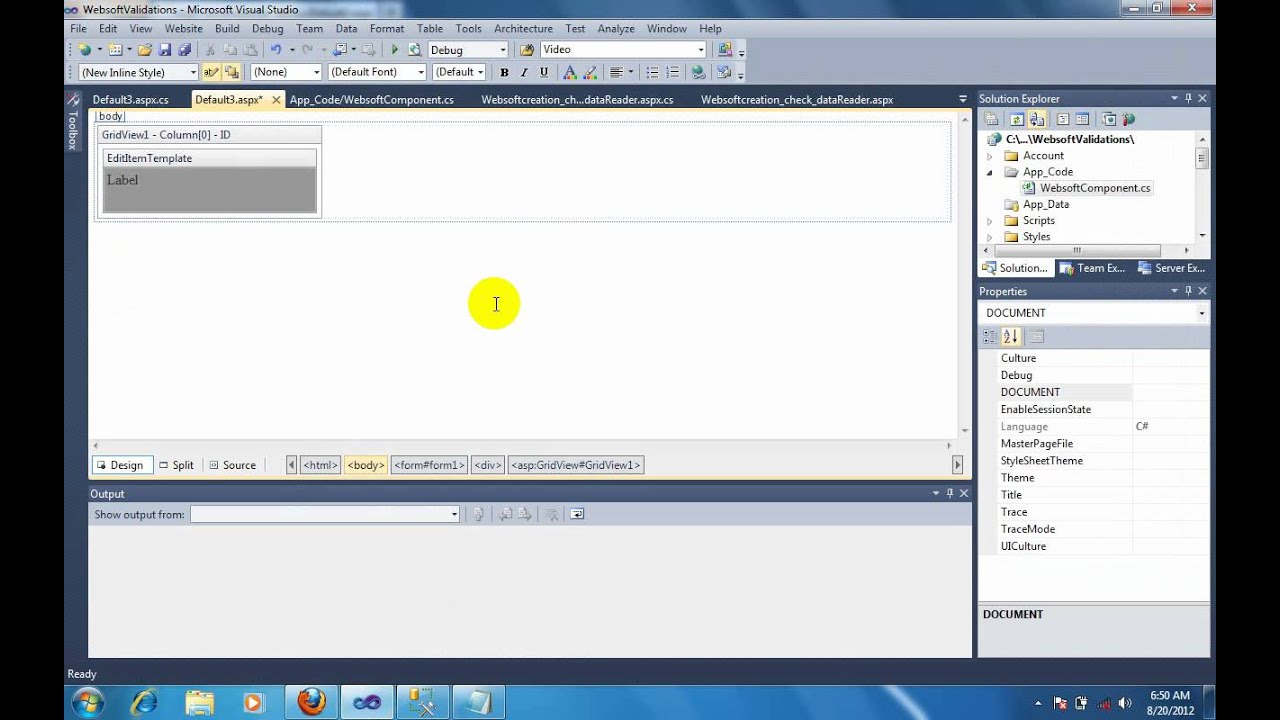Expand the Account folder node

coord(990,156)
